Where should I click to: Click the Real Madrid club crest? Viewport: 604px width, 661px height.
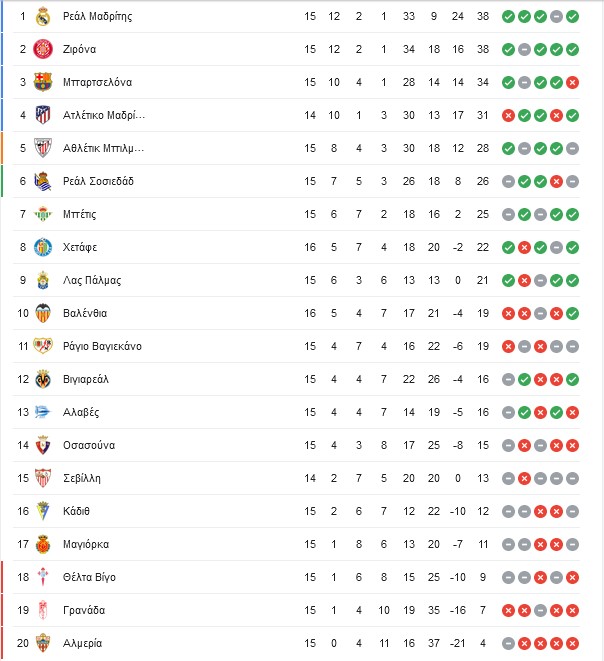(x=43, y=16)
